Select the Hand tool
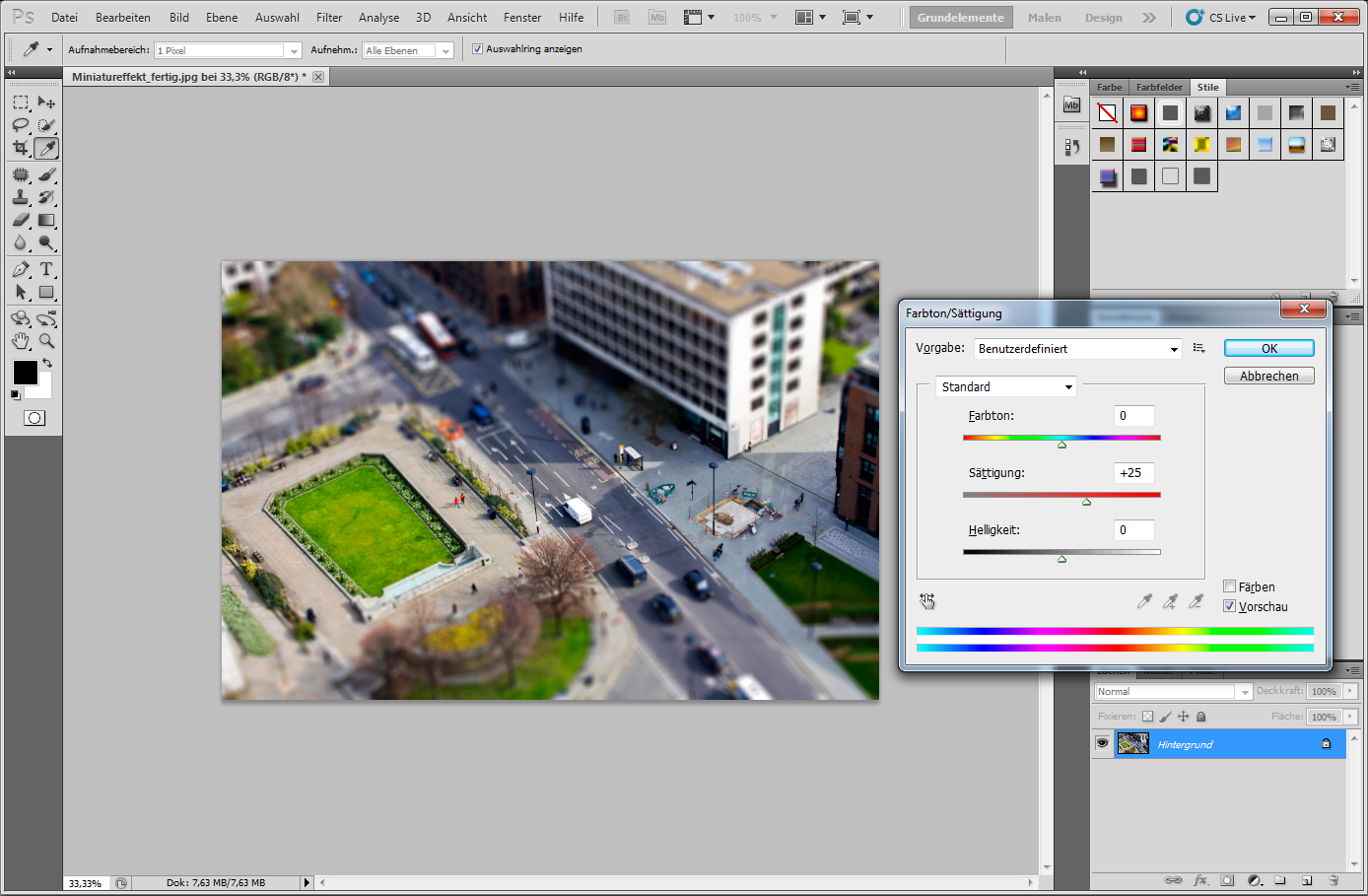Viewport: 1368px width, 896px height. 21,341
